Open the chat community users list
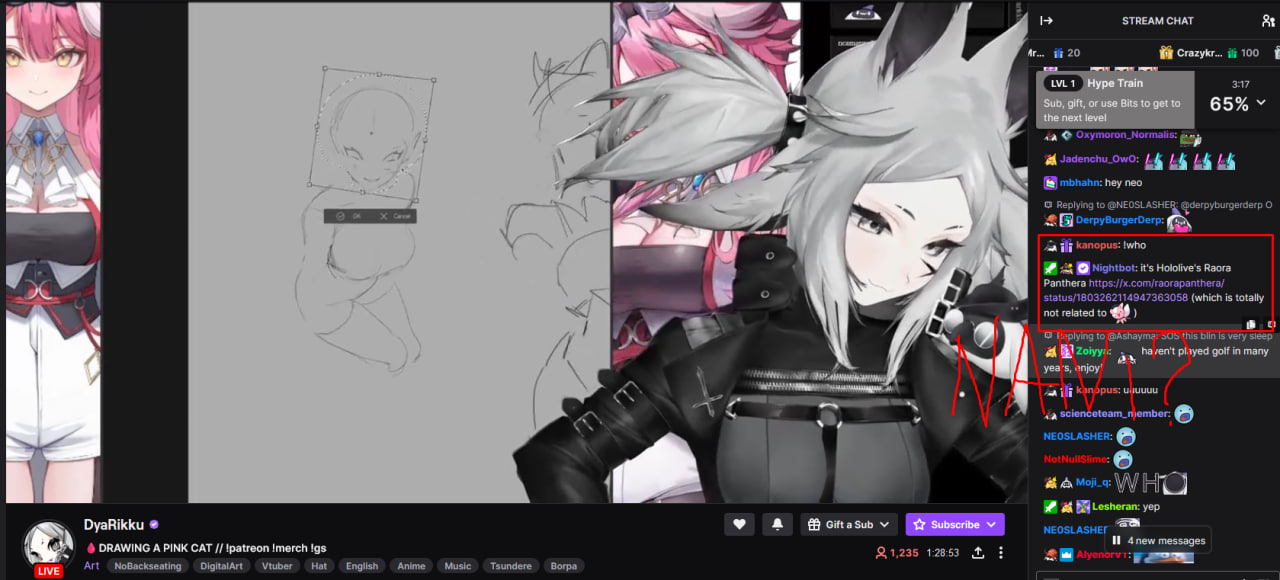 click(x=1268, y=20)
